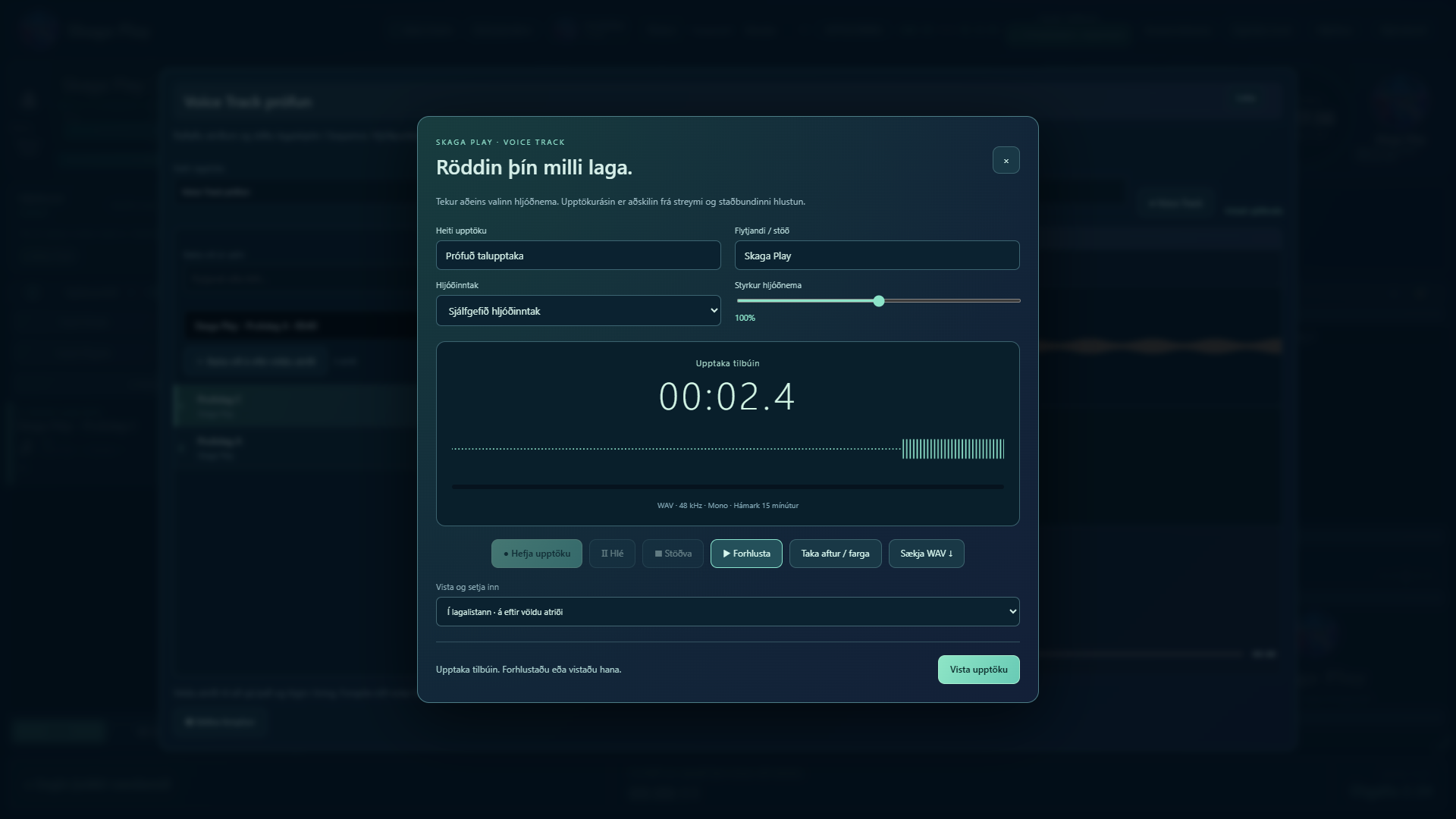Play the recording with Forhlusta
The image size is (1456, 819).
[x=746, y=554]
